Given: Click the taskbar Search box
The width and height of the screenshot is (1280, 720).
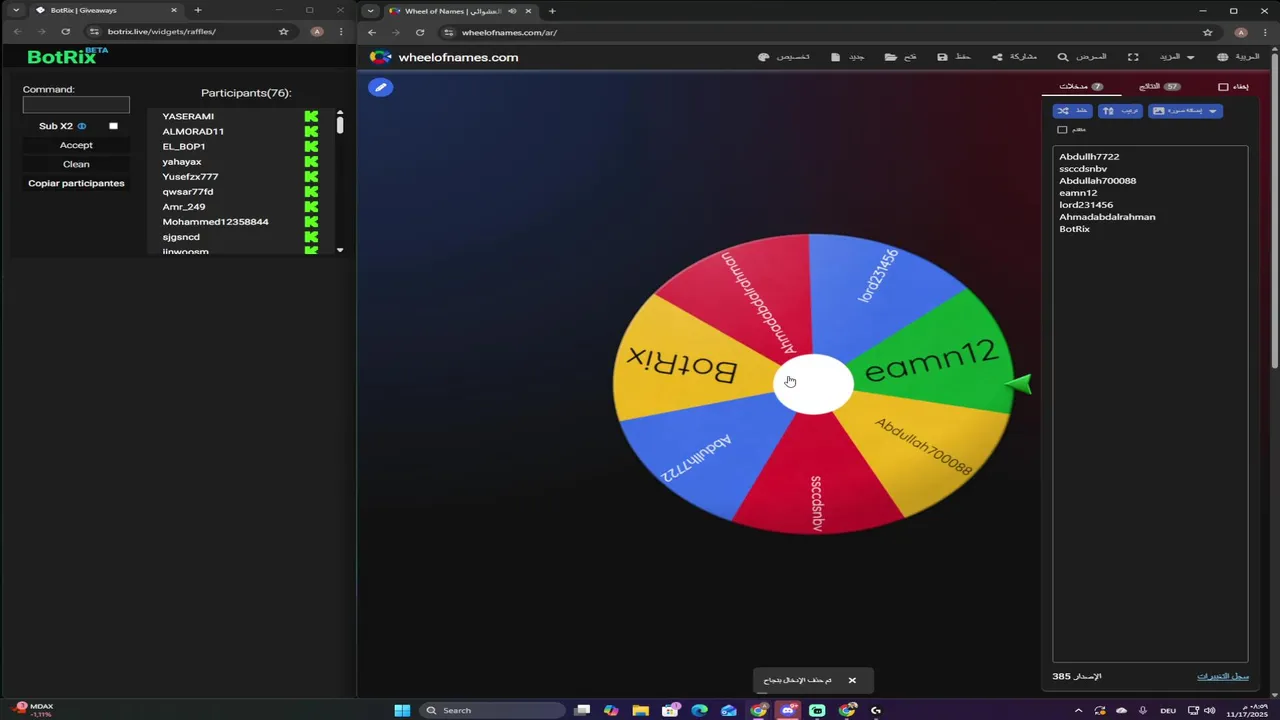Looking at the screenshot, I should [491, 710].
